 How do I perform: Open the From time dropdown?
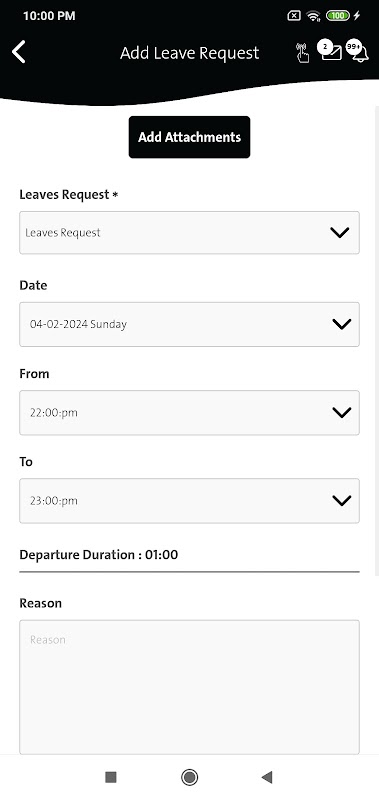click(x=189, y=413)
